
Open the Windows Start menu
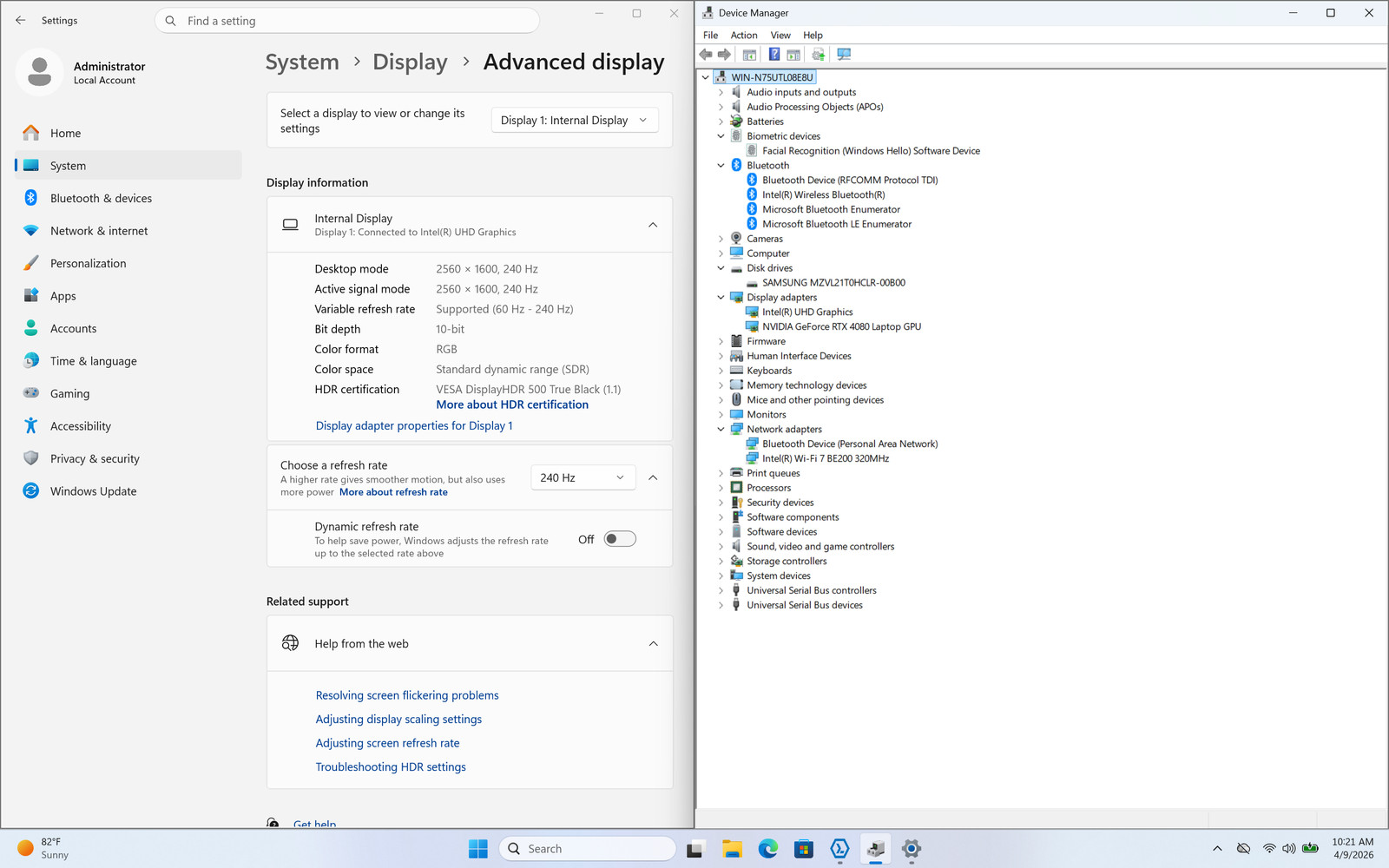pyautogui.click(x=478, y=849)
